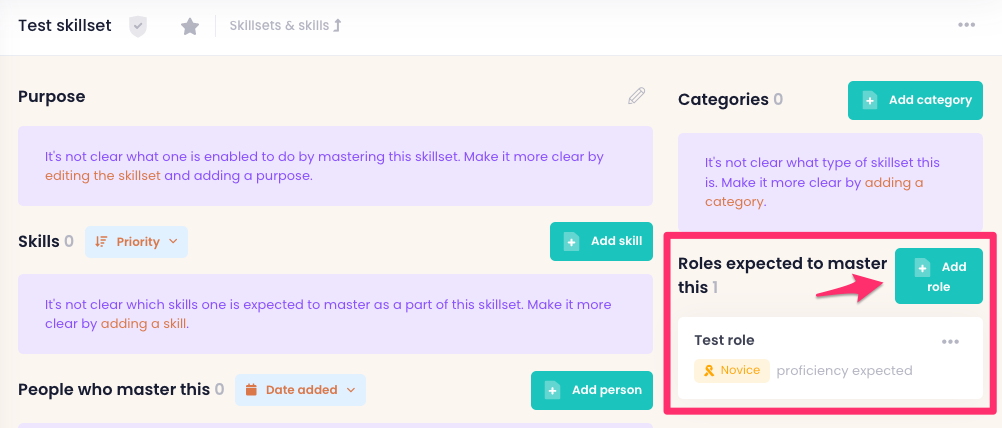Click the pencil icon to edit Purpose
Viewport: 1002px width, 428px height.
(x=636, y=96)
